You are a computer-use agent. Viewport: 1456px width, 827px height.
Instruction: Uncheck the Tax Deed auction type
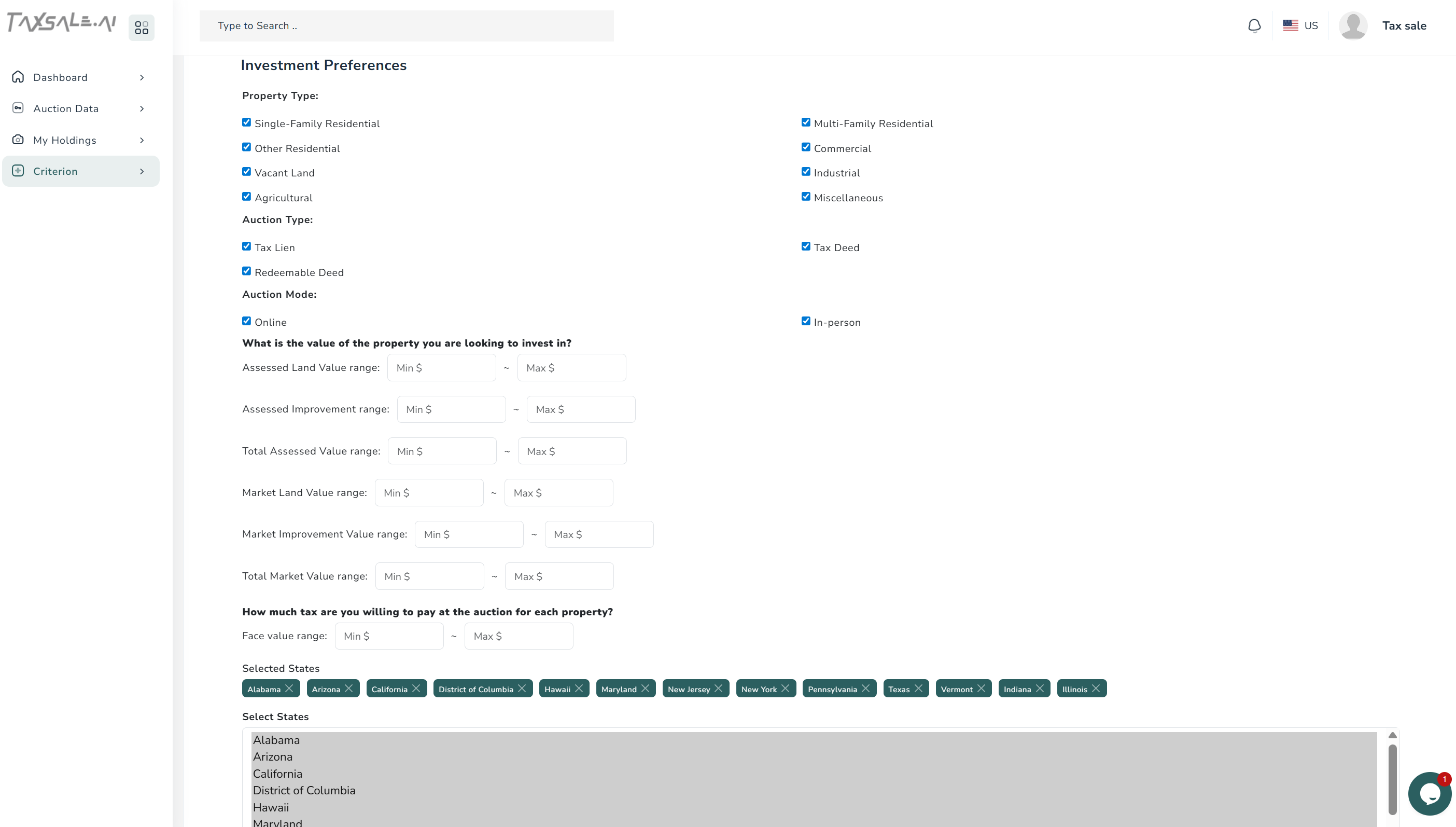(805, 246)
